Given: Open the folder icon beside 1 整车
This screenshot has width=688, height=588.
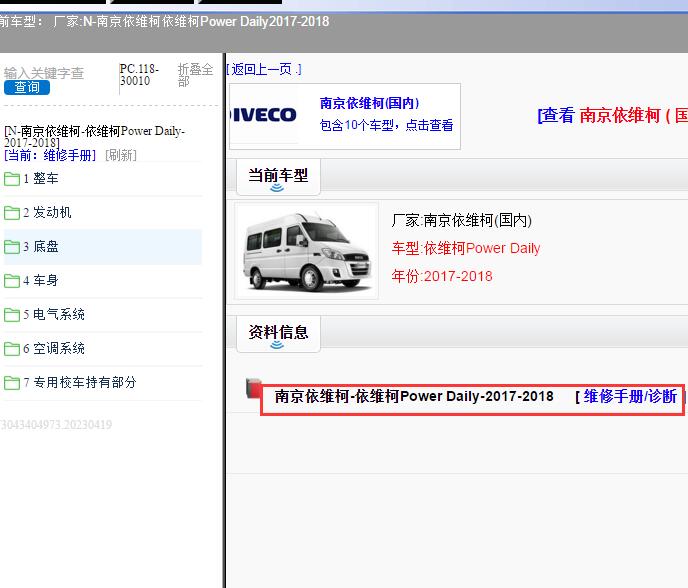Looking at the screenshot, I should [x=12, y=179].
